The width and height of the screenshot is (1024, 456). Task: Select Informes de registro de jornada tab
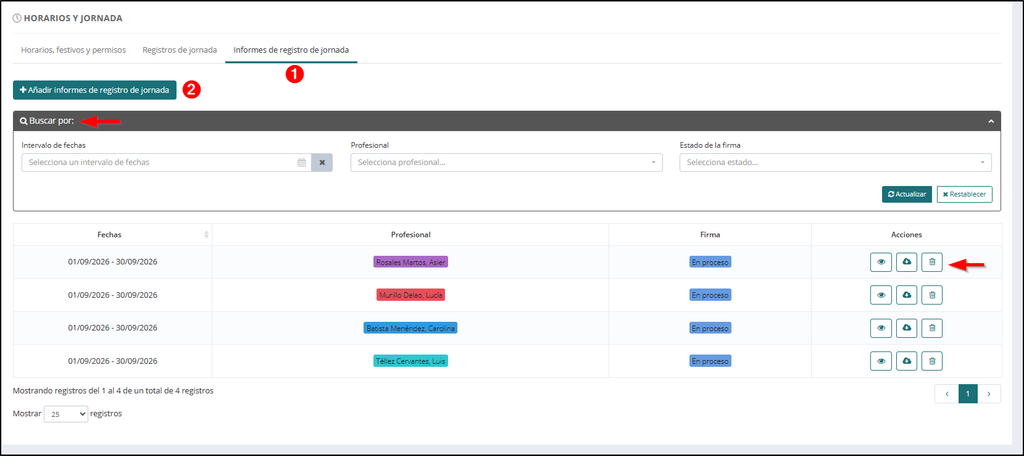point(291,50)
